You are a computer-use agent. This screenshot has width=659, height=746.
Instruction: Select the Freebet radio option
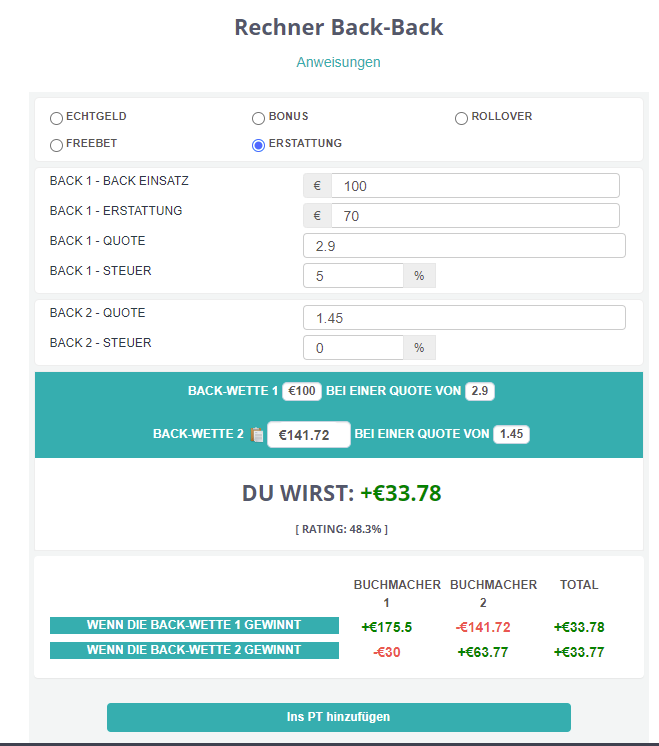56,145
